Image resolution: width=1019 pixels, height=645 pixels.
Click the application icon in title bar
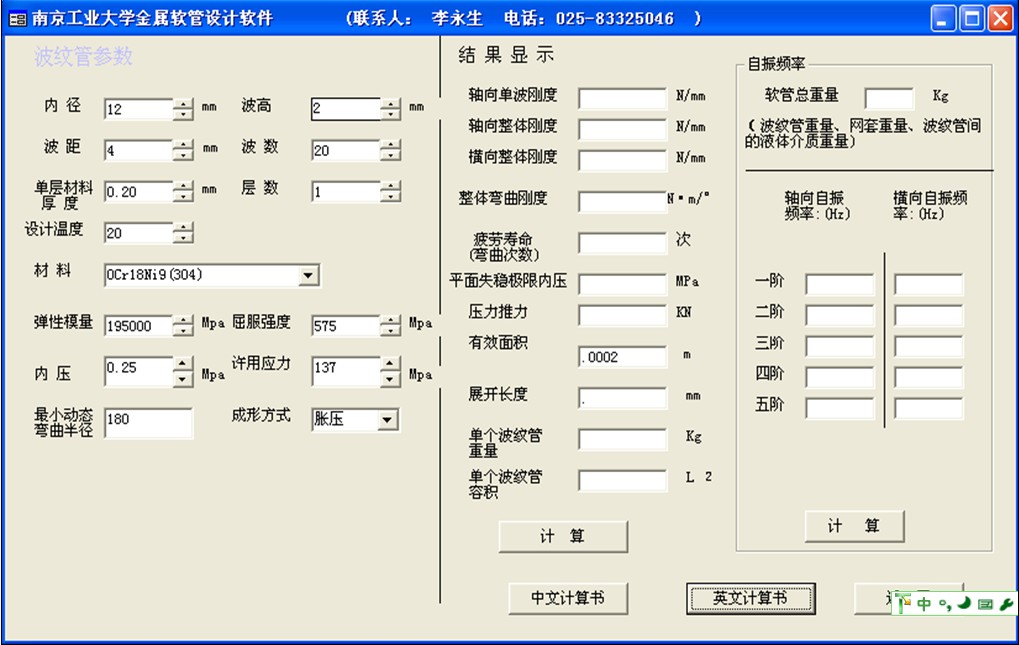point(18,18)
